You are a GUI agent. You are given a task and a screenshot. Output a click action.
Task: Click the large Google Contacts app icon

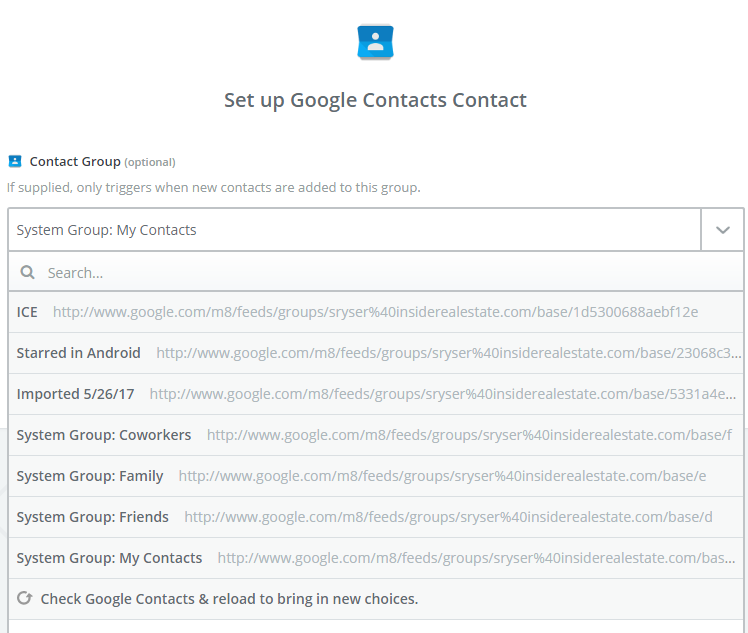pyautogui.click(x=375, y=42)
